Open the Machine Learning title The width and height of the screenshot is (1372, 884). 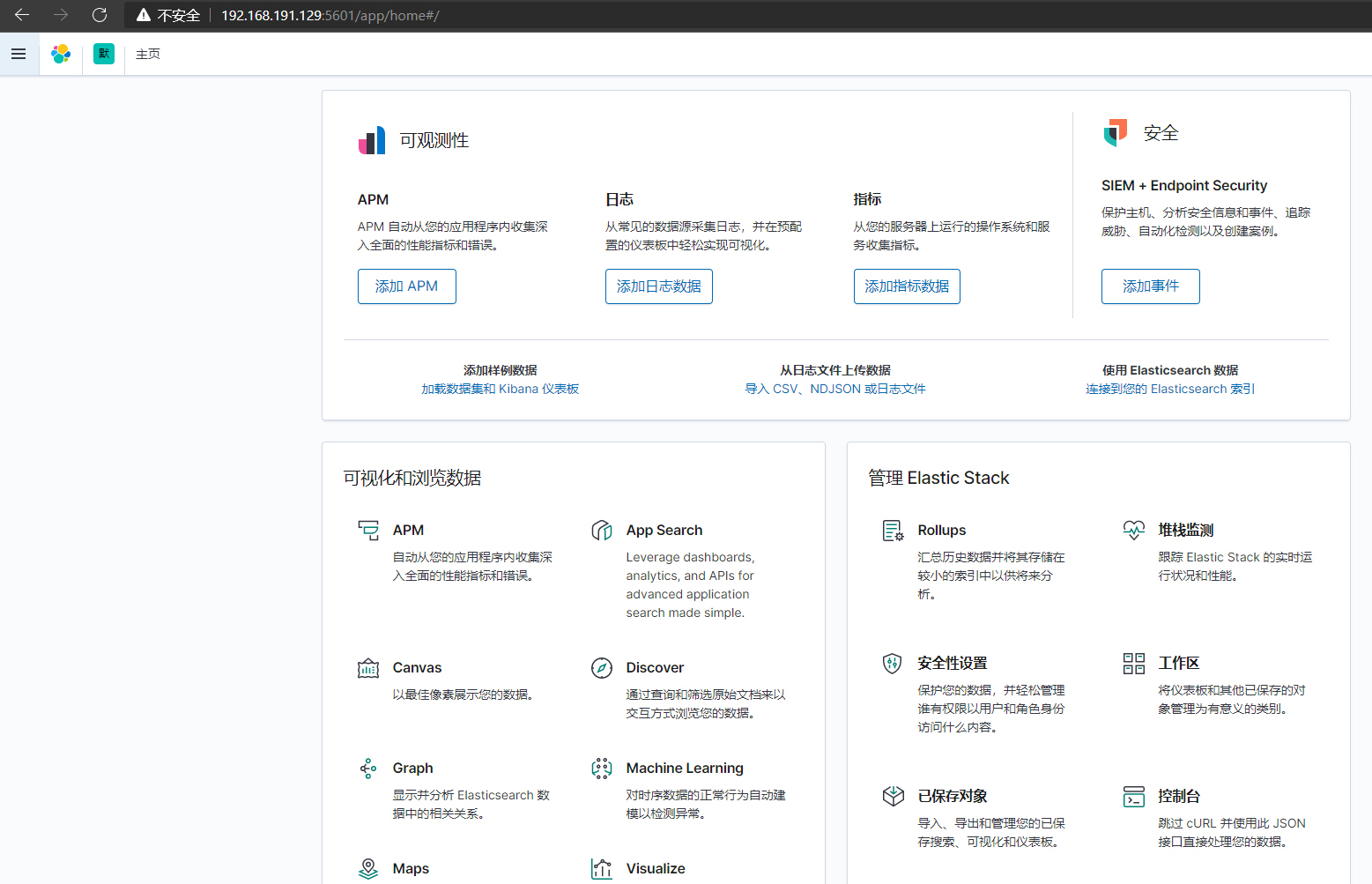685,769
